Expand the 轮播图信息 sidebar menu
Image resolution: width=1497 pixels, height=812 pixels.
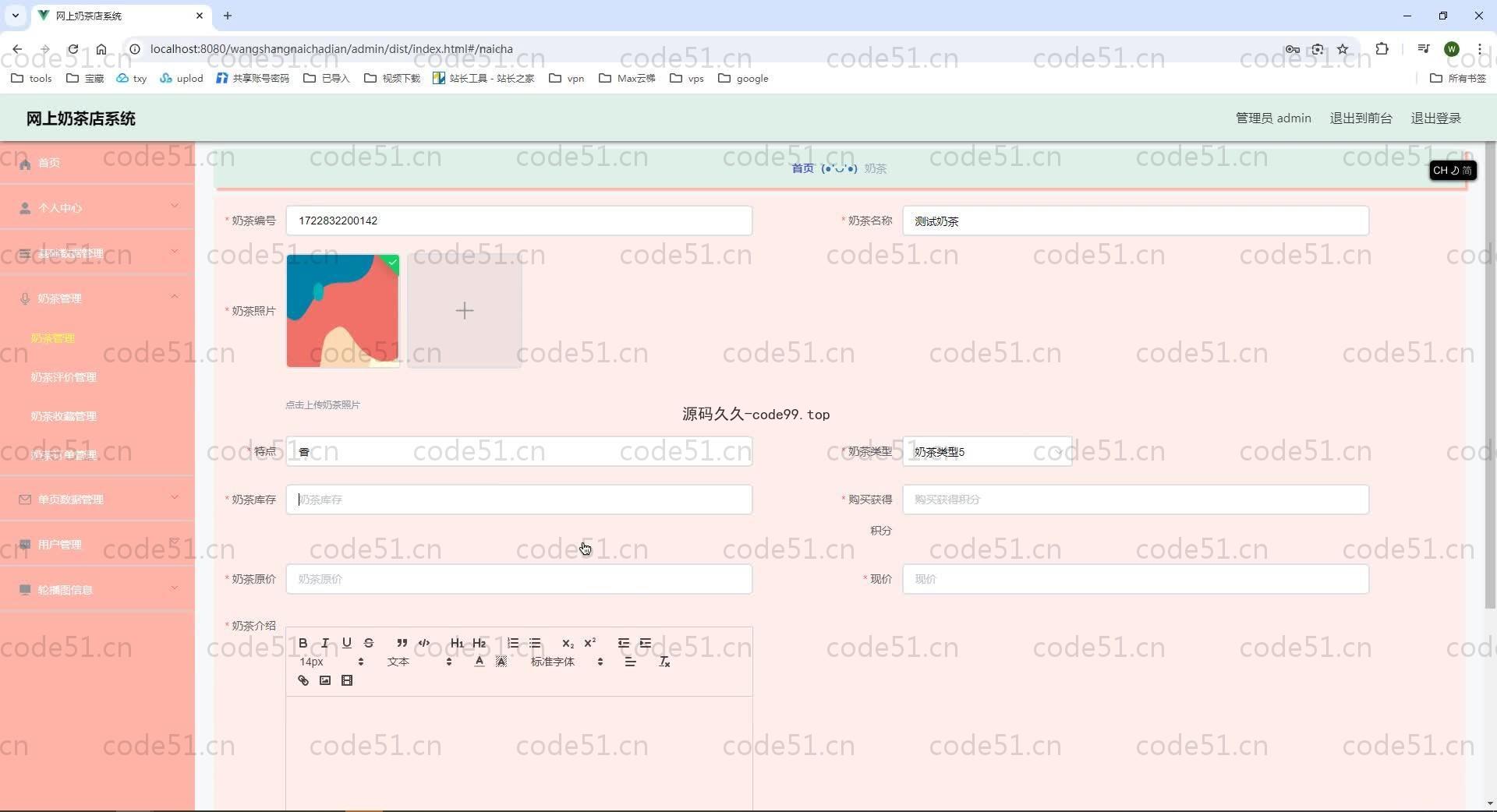[97, 589]
